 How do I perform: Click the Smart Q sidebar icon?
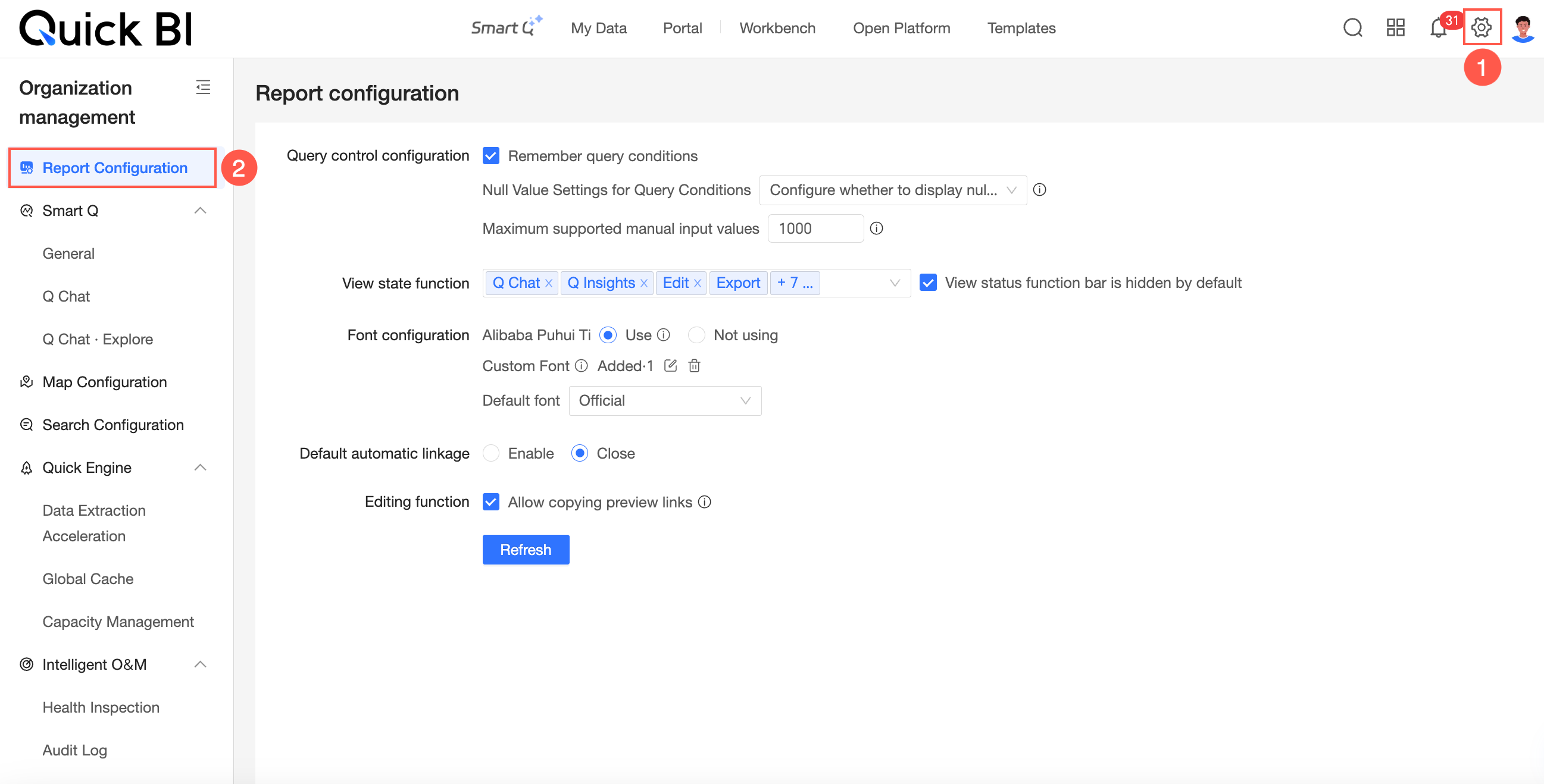pyautogui.click(x=26, y=211)
